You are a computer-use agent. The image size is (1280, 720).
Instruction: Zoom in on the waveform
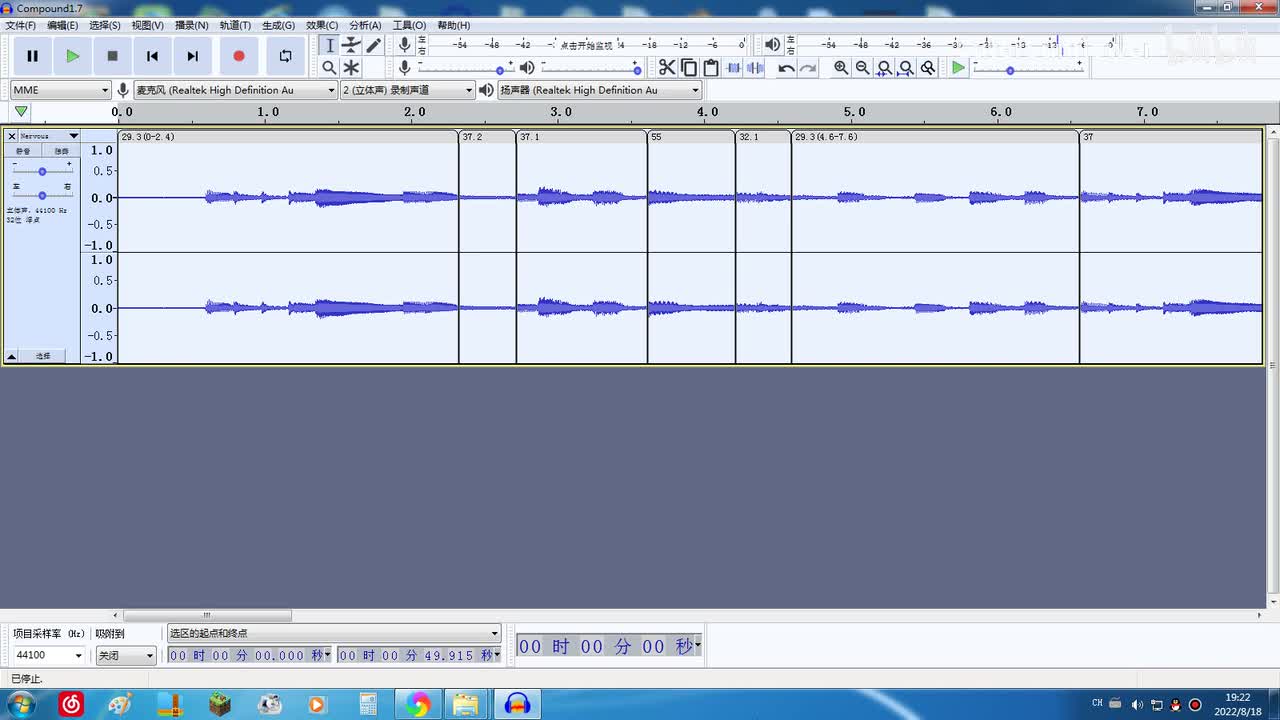(x=841, y=67)
